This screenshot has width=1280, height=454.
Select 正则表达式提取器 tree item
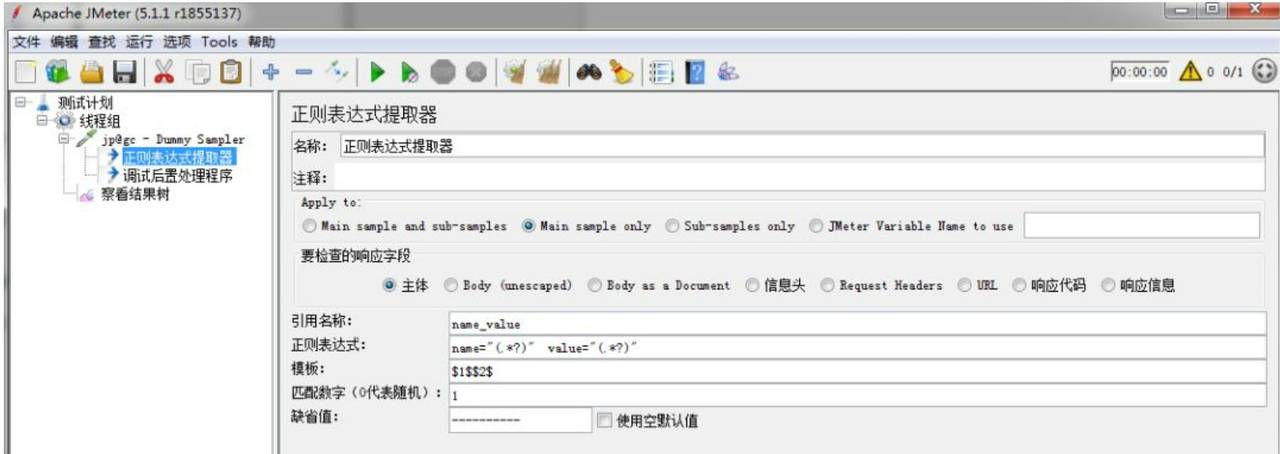178,157
